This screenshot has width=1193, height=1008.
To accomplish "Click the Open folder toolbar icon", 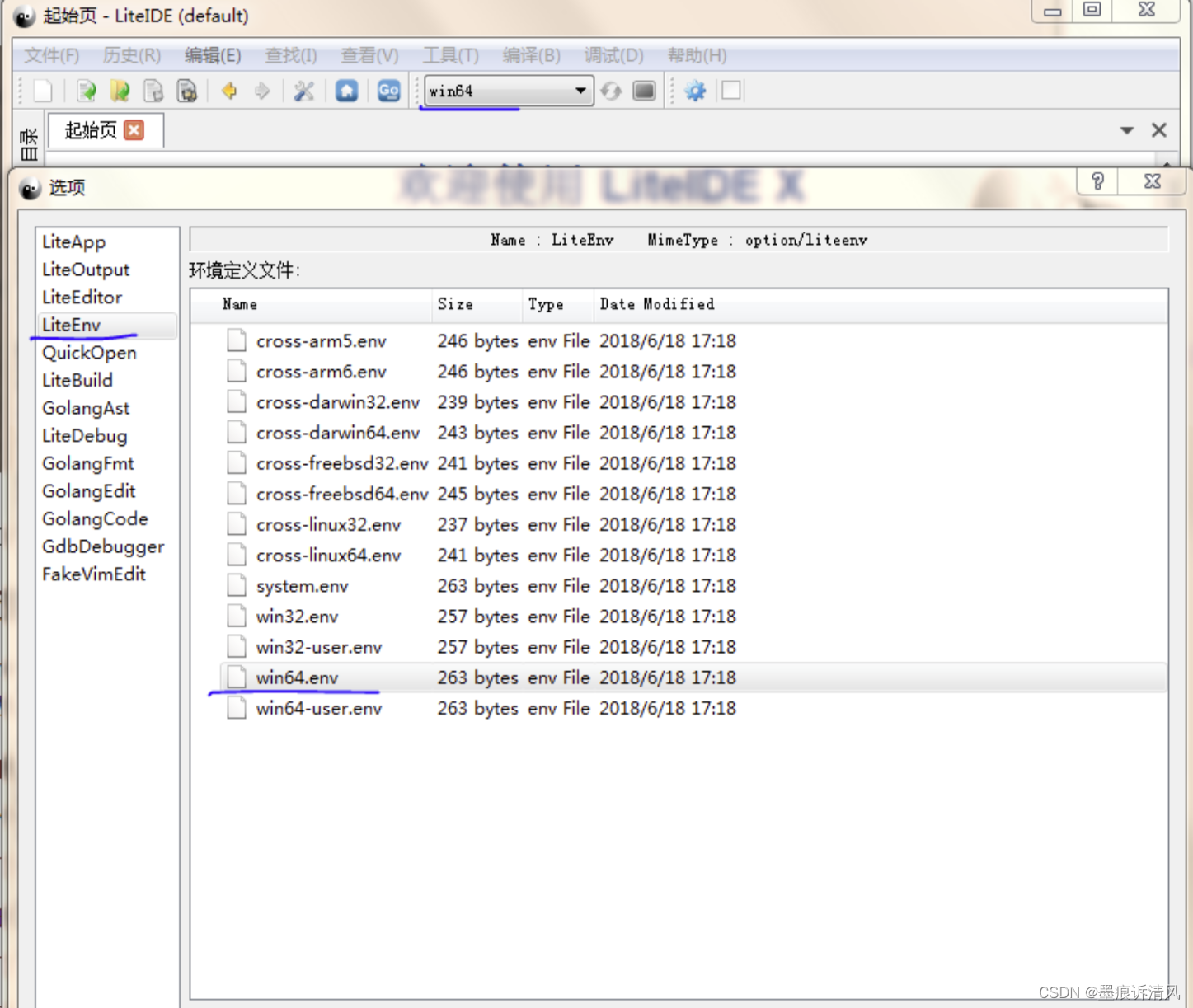I will [x=120, y=91].
